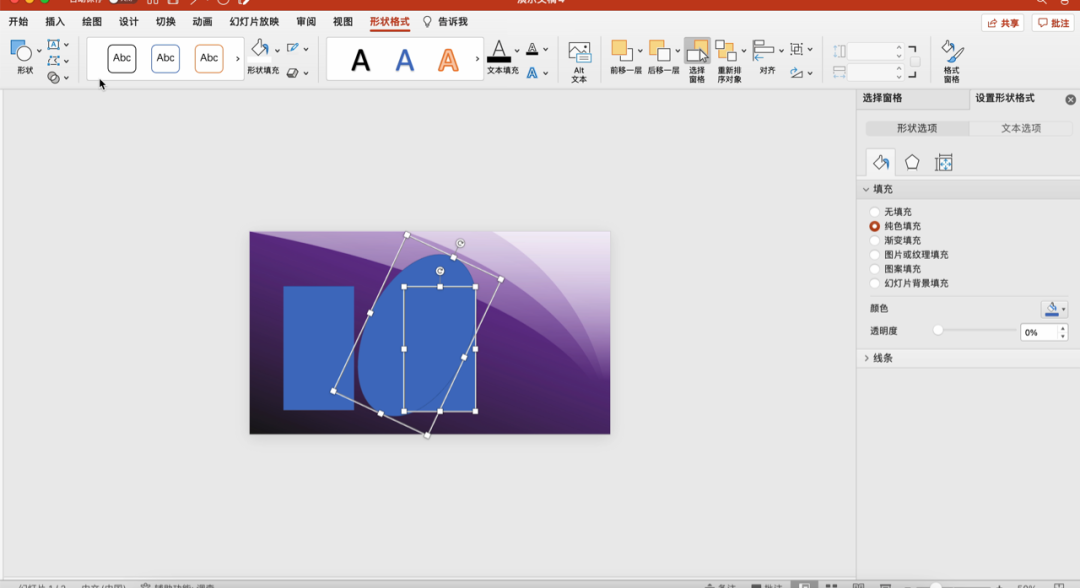The image size is (1080, 588).
Task: Switch to the 文本选项 tab
Action: click(1021, 128)
